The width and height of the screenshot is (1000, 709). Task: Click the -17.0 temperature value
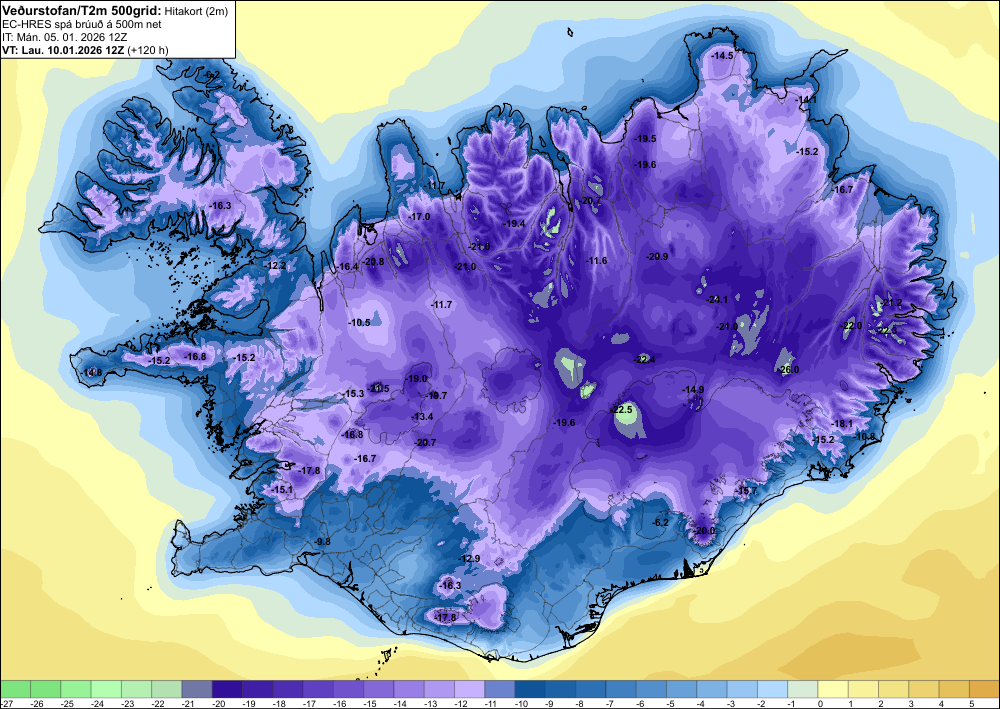click(x=419, y=217)
